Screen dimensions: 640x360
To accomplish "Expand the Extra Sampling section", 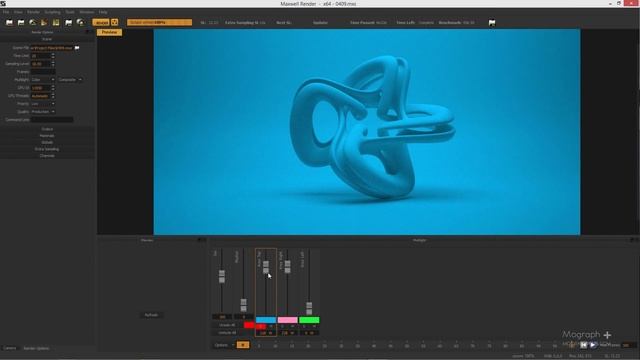I will 47,149.
